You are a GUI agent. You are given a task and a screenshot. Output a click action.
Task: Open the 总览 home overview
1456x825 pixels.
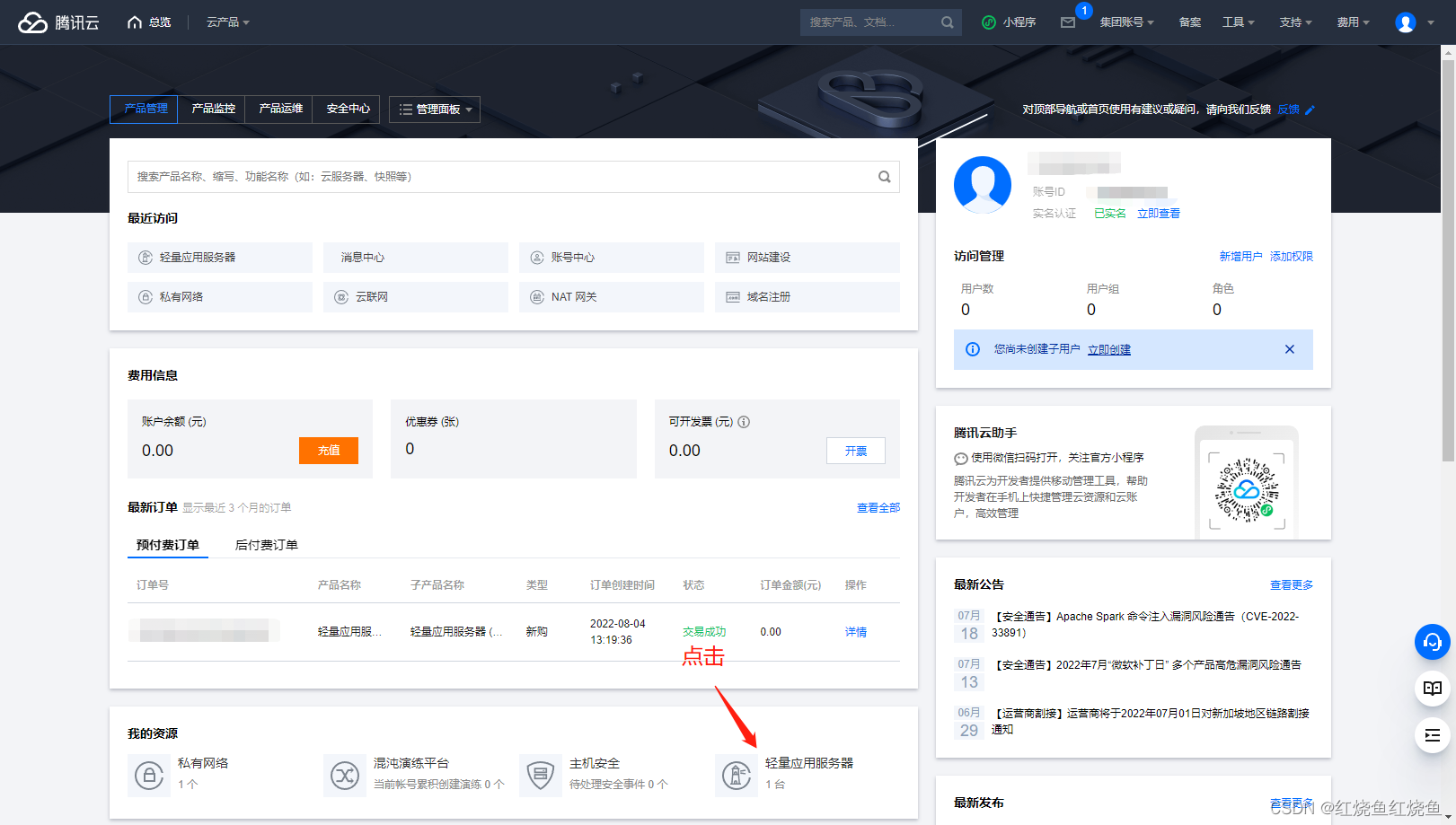coord(149,22)
